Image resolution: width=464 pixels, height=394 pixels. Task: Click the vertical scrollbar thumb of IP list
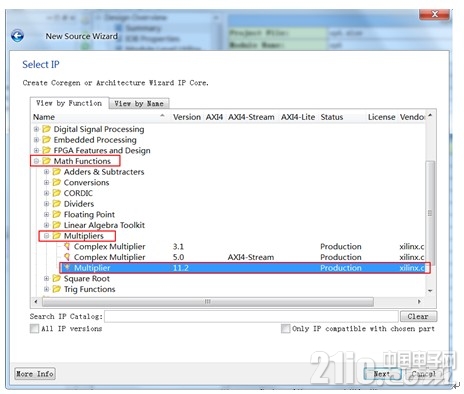point(430,213)
